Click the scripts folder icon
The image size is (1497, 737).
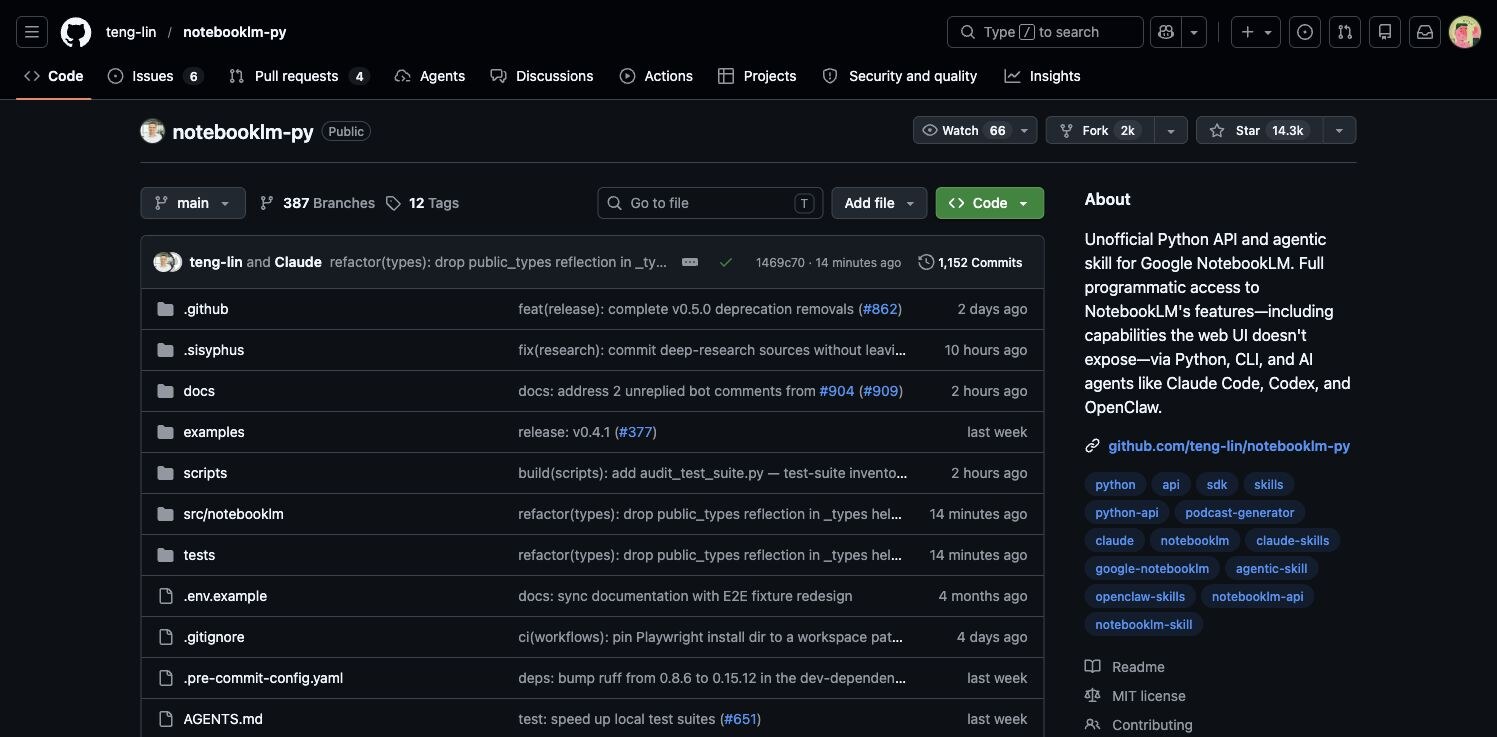click(x=165, y=473)
